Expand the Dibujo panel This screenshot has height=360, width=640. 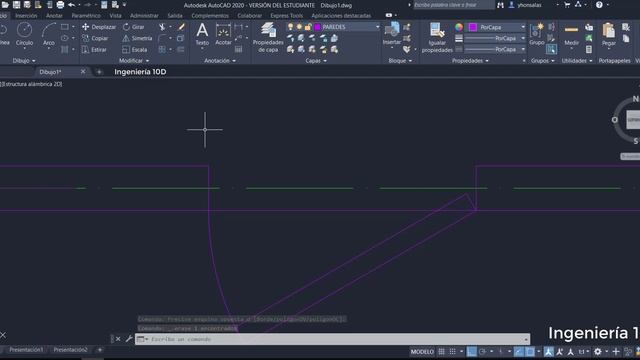[24, 60]
